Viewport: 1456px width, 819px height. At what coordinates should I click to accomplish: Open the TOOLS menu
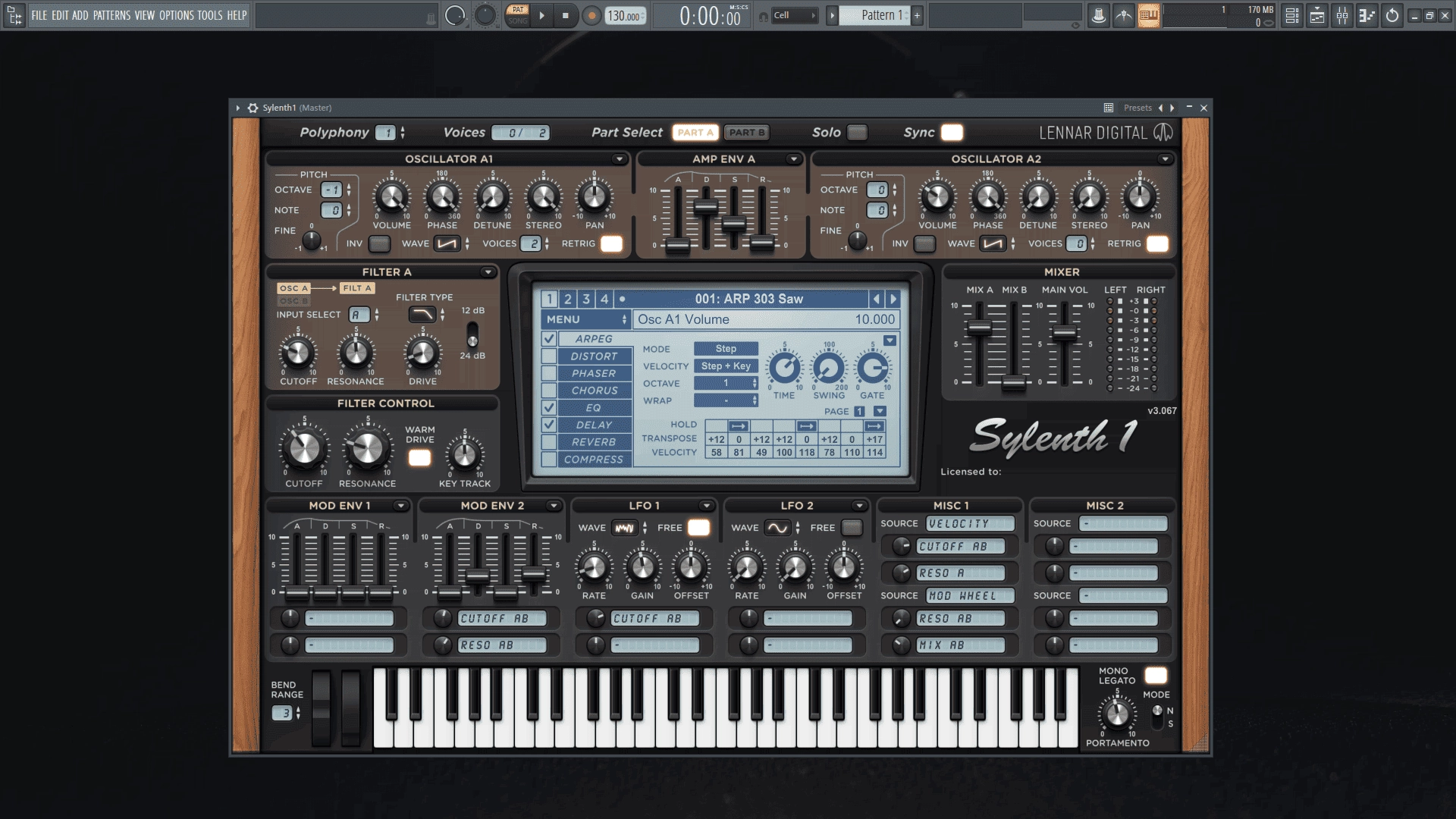(x=210, y=15)
